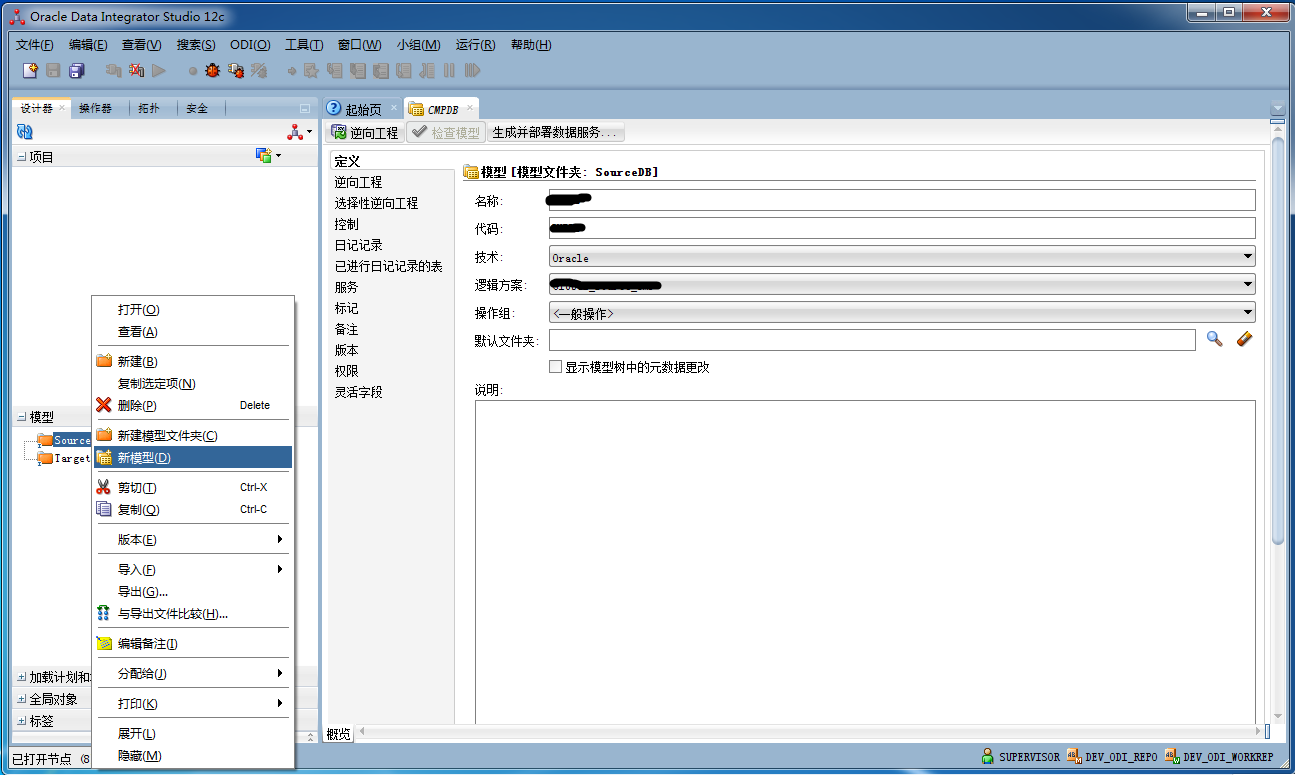Expand the 标签 section
This screenshot has height=775, width=1295.
click(22, 721)
